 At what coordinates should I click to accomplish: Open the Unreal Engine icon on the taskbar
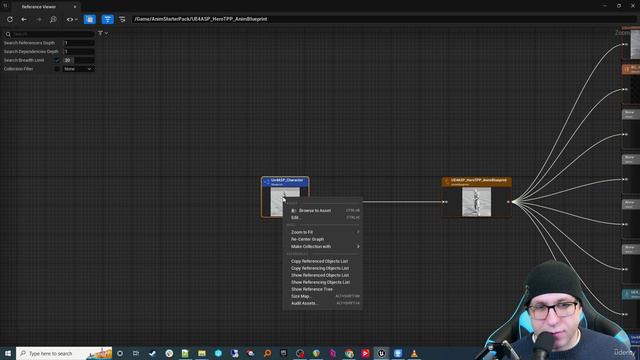click(381, 353)
